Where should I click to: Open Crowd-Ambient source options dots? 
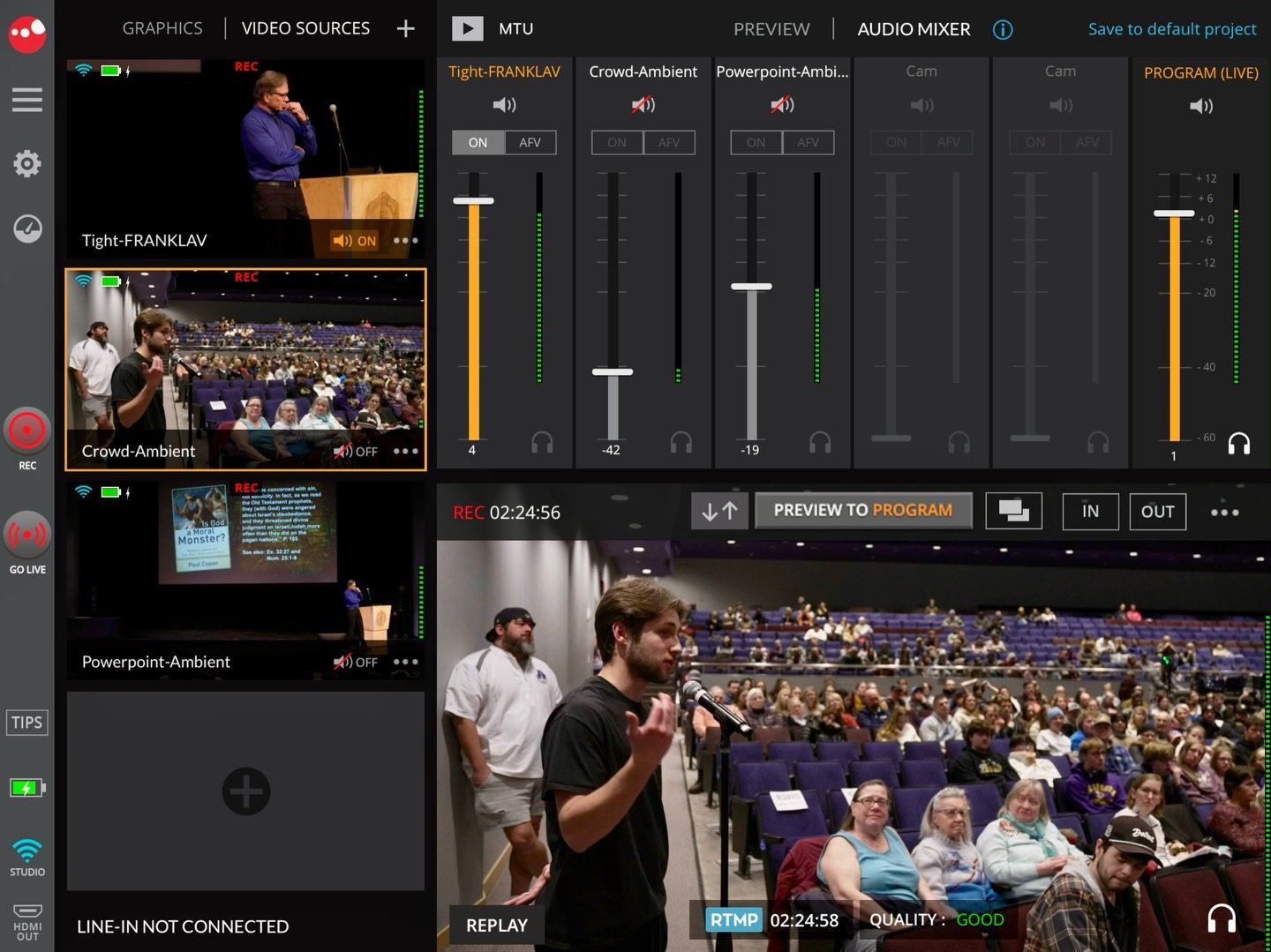pyautogui.click(x=405, y=451)
